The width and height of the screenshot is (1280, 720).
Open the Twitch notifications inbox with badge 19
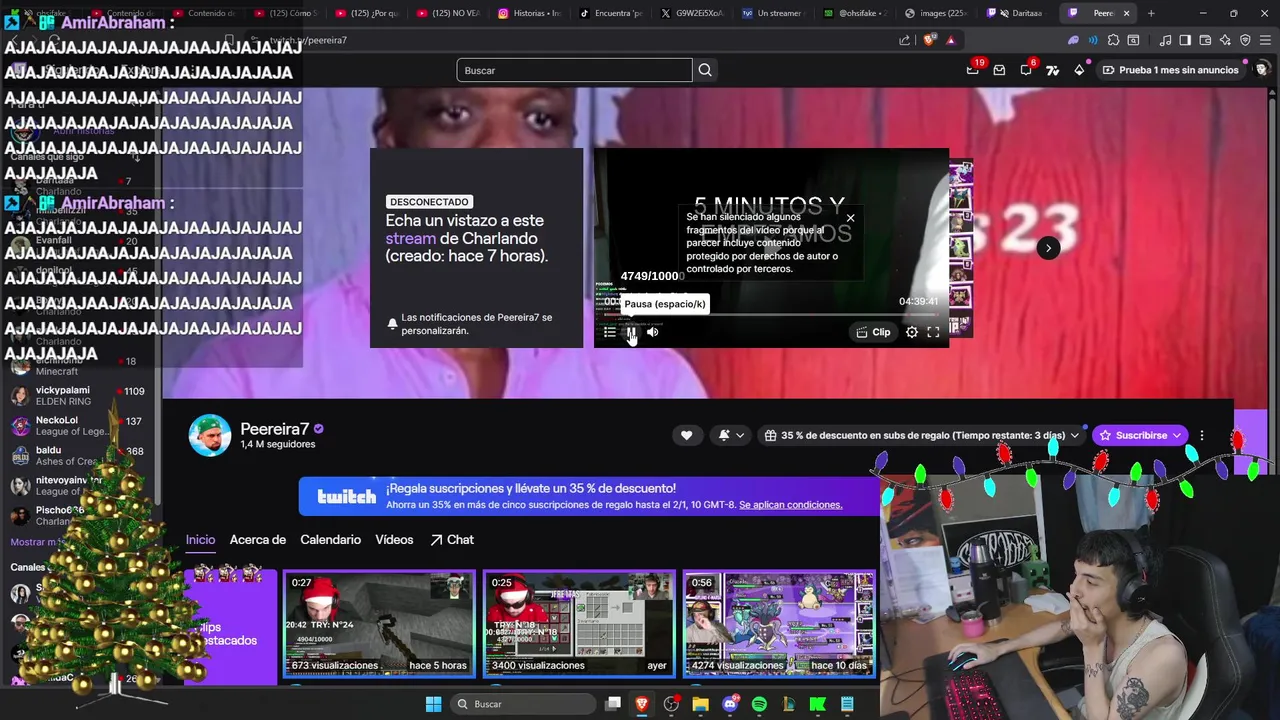pyautogui.click(x=973, y=70)
